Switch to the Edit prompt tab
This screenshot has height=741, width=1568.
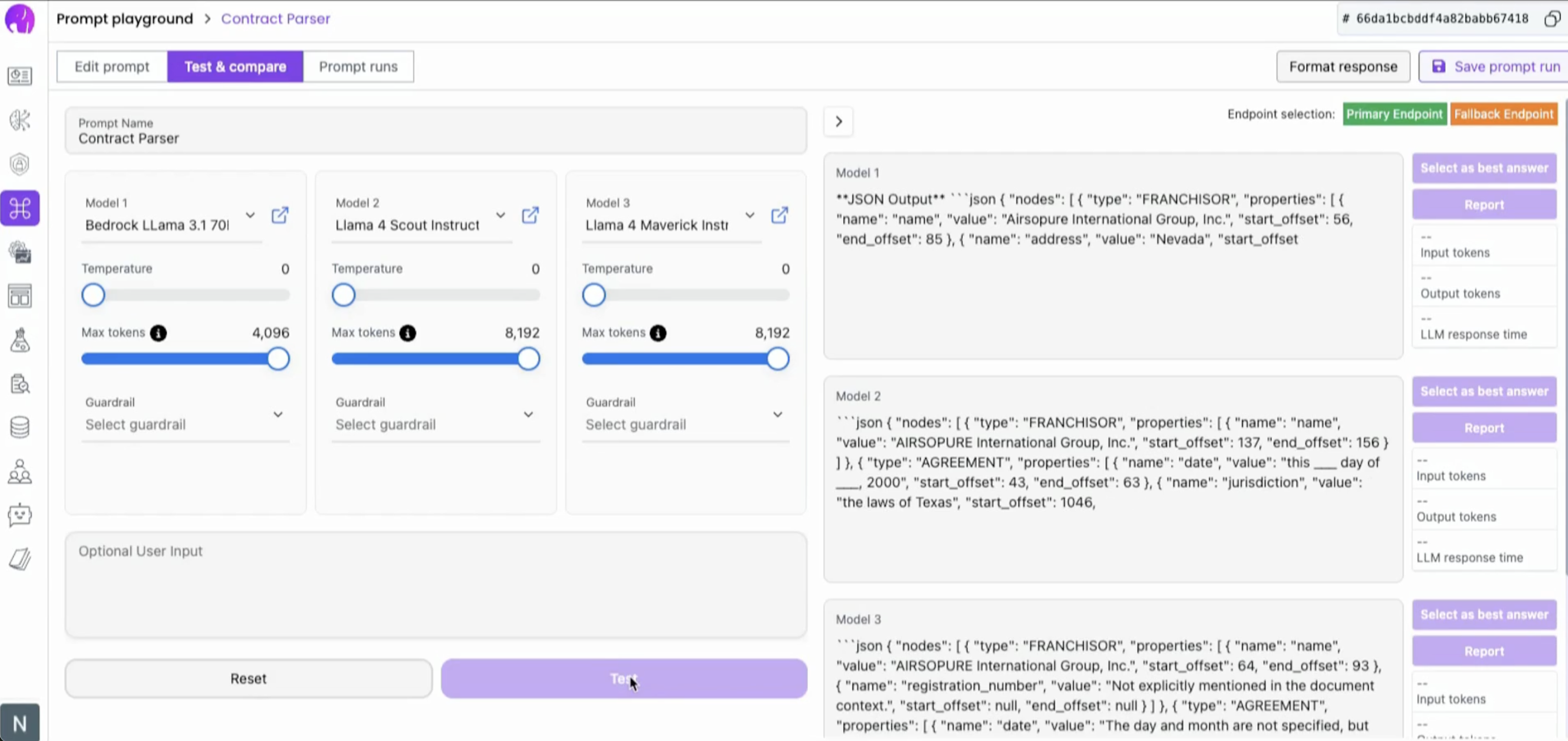tap(112, 66)
